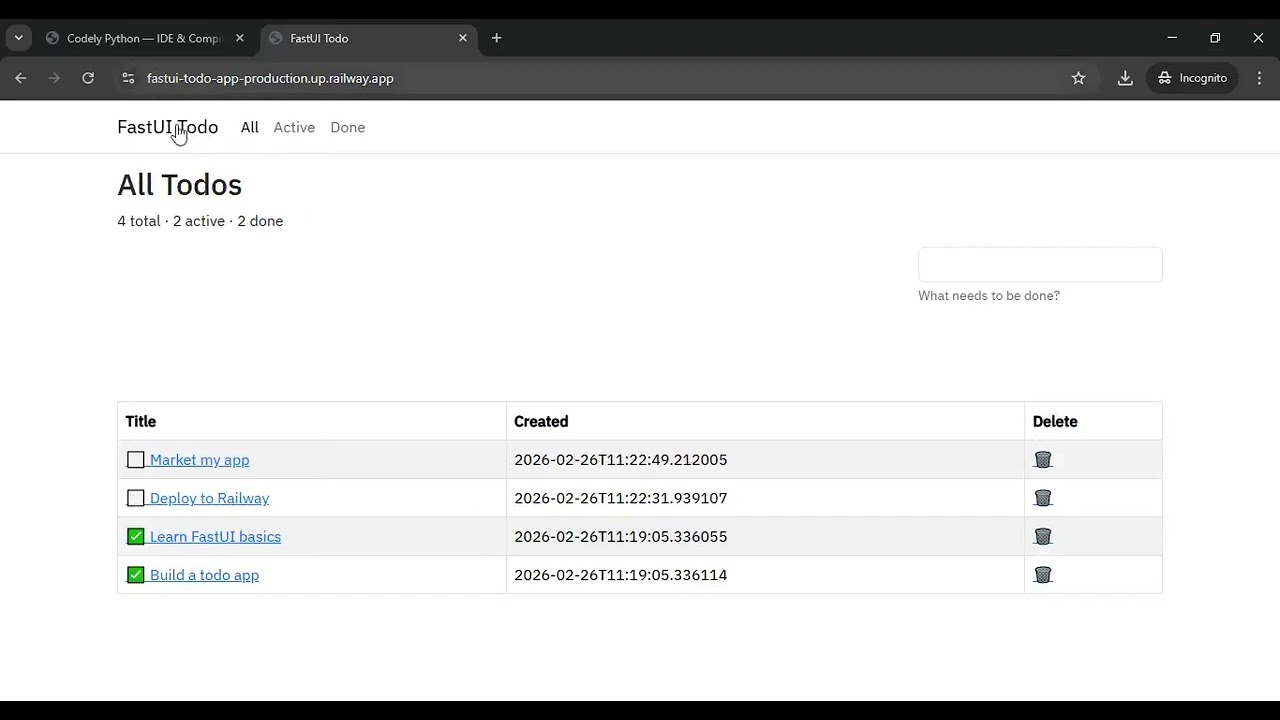1280x720 pixels.
Task: Show All todos in navbar
Action: [250, 127]
